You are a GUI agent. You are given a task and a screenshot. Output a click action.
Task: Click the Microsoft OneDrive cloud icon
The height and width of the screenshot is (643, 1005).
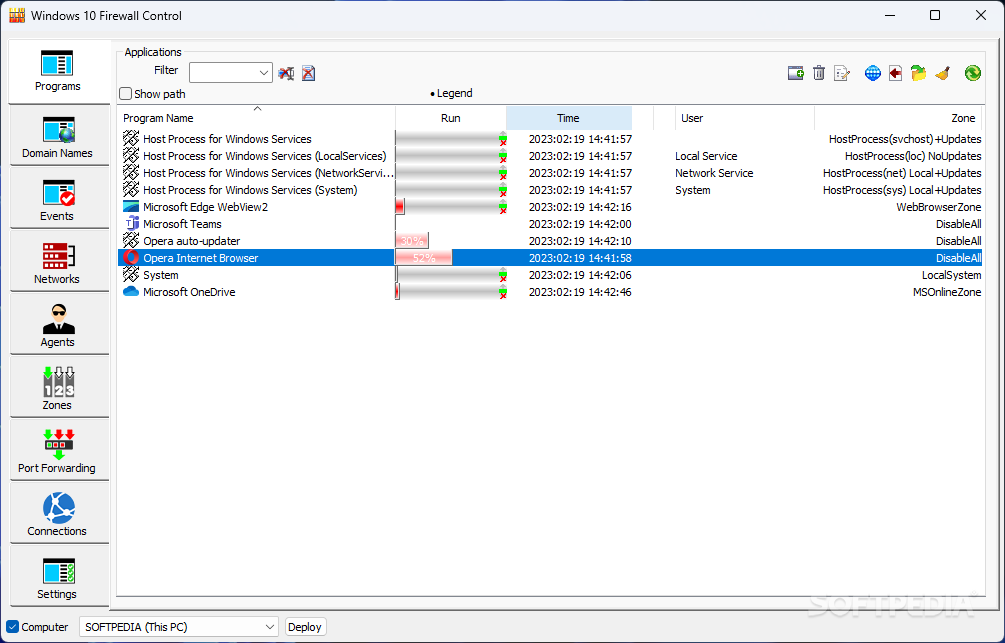(x=131, y=292)
